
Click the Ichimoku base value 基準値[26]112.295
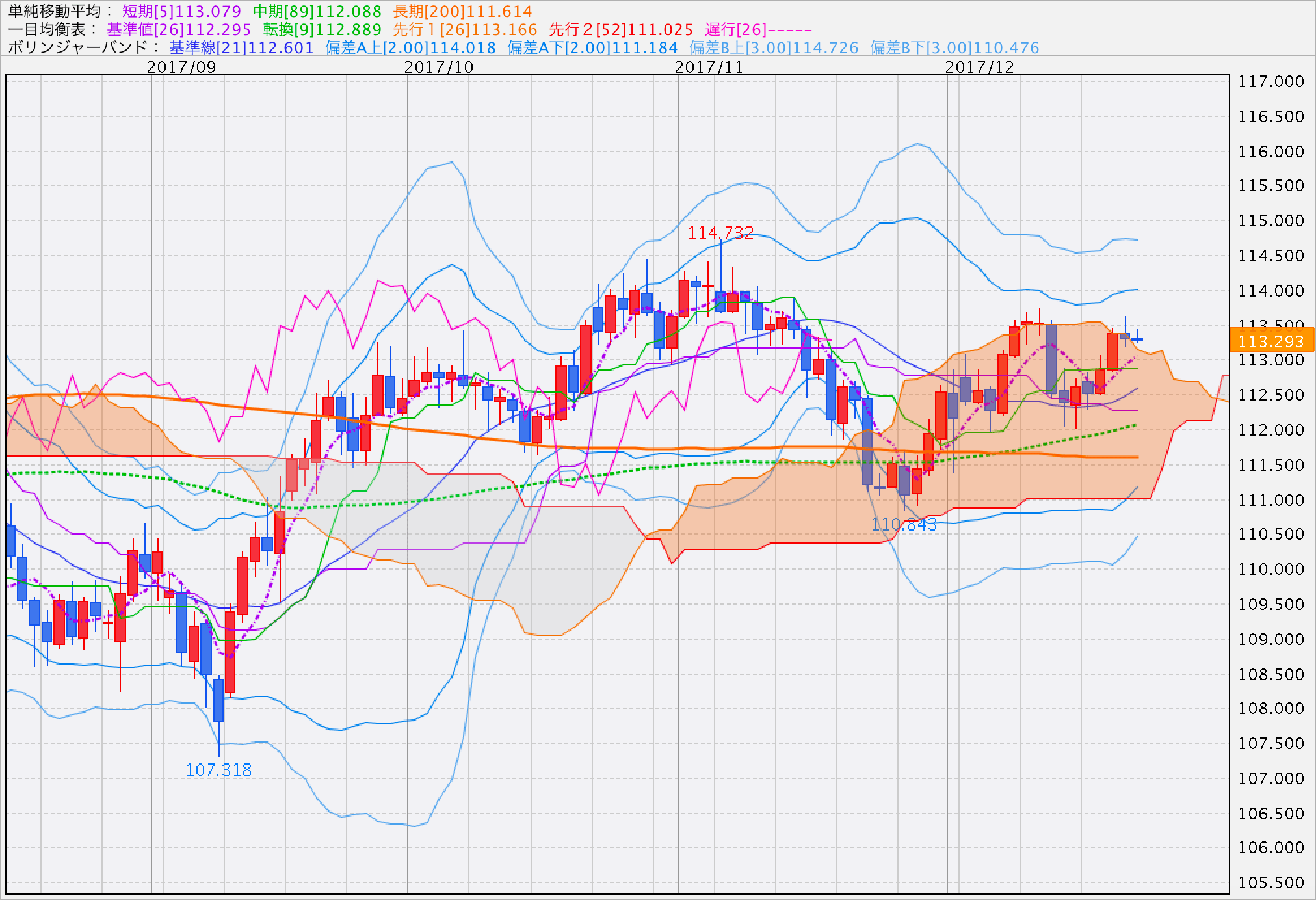179,30
